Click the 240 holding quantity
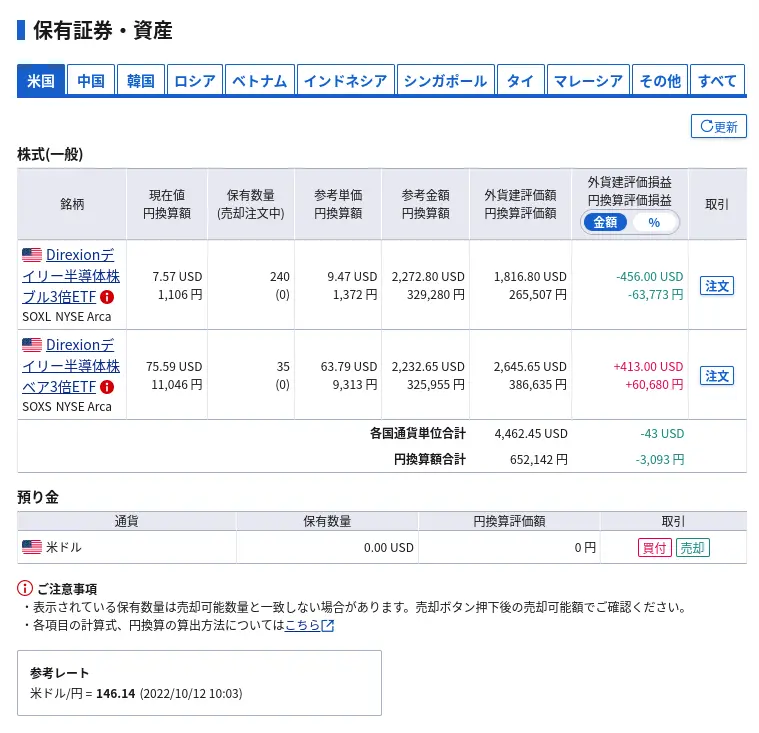The width and height of the screenshot is (759, 733). point(280,276)
